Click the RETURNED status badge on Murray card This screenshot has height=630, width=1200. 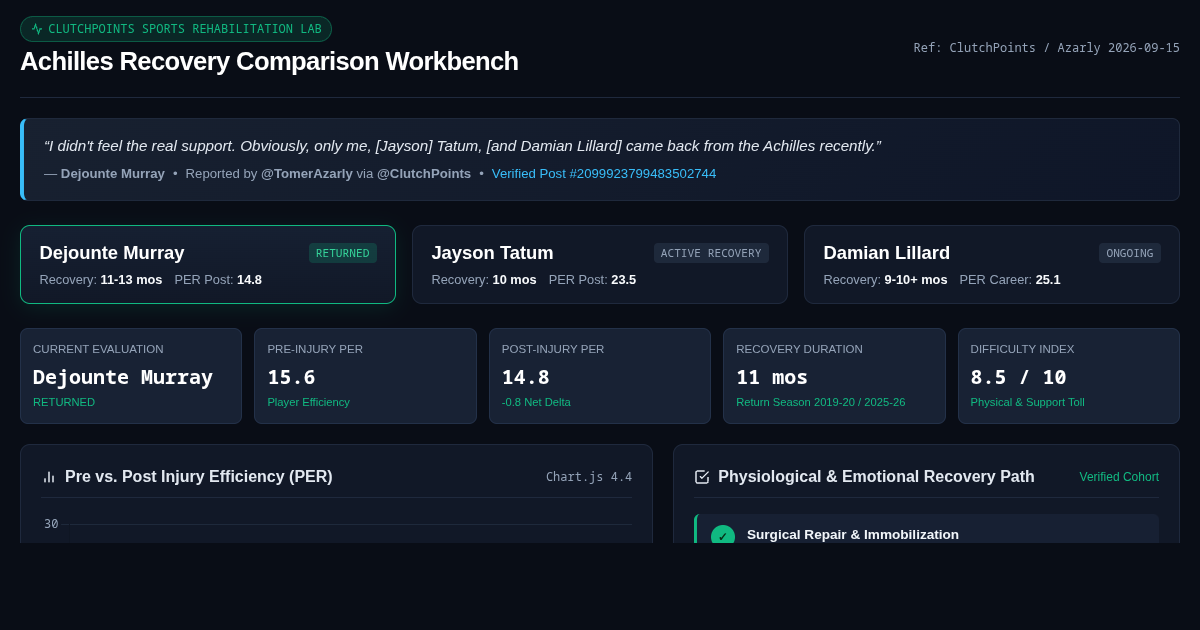(x=343, y=253)
